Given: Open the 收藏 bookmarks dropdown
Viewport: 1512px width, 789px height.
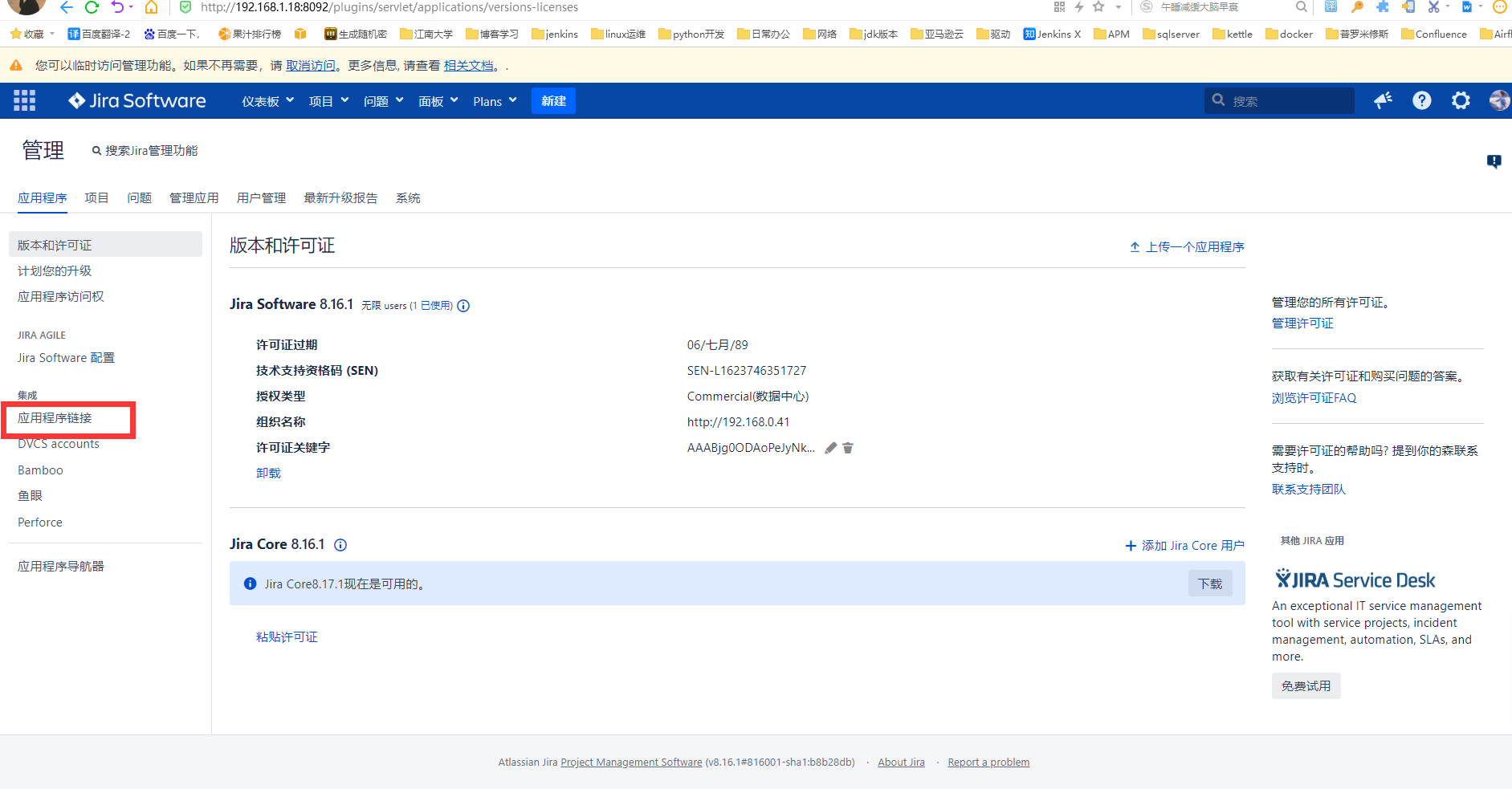Looking at the screenshot, I should (x=32, y=34).
